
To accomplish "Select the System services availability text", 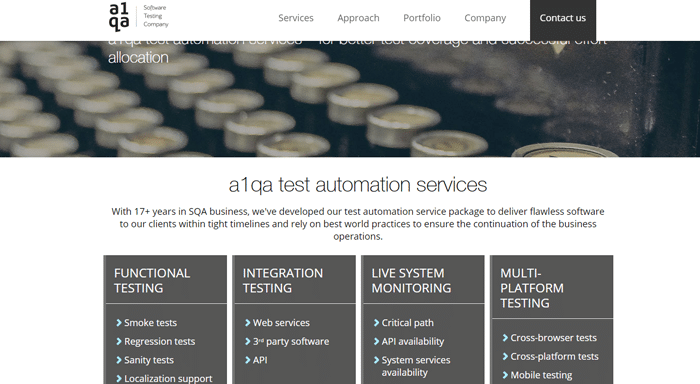I will pyautogui.click(x=416, y=366).
